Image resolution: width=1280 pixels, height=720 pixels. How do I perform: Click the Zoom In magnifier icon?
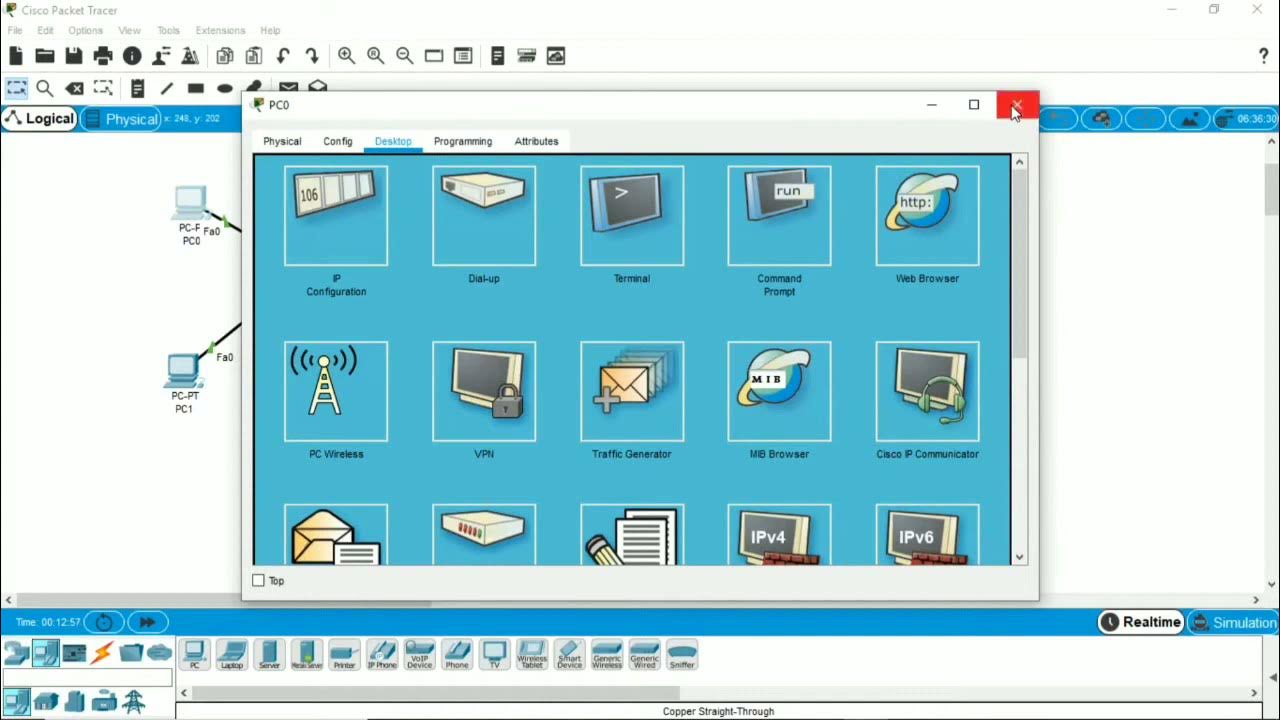(346, 56)
